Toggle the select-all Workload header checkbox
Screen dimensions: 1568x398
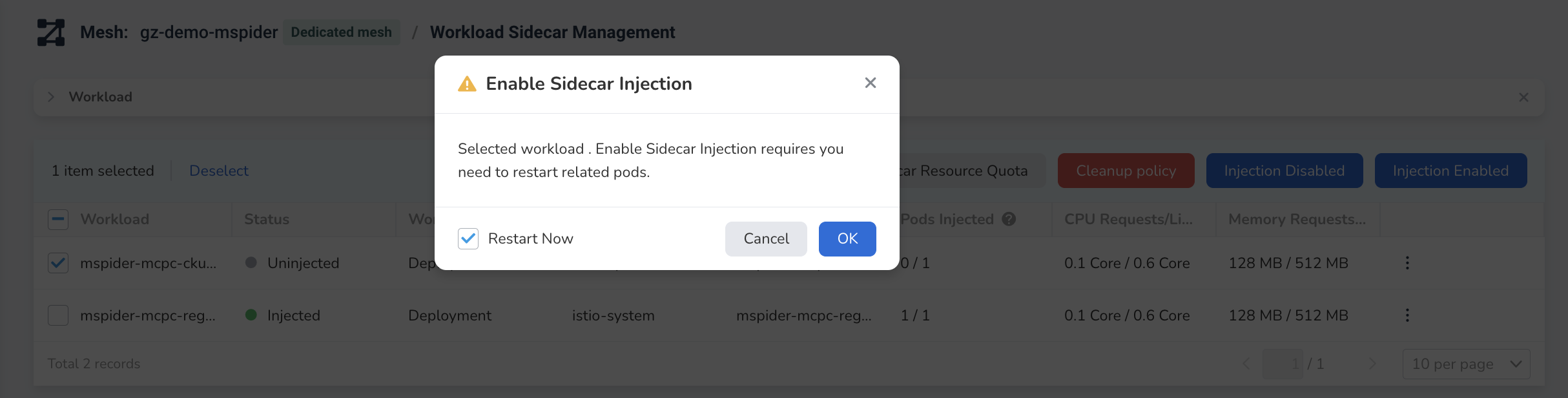(58, 220)
